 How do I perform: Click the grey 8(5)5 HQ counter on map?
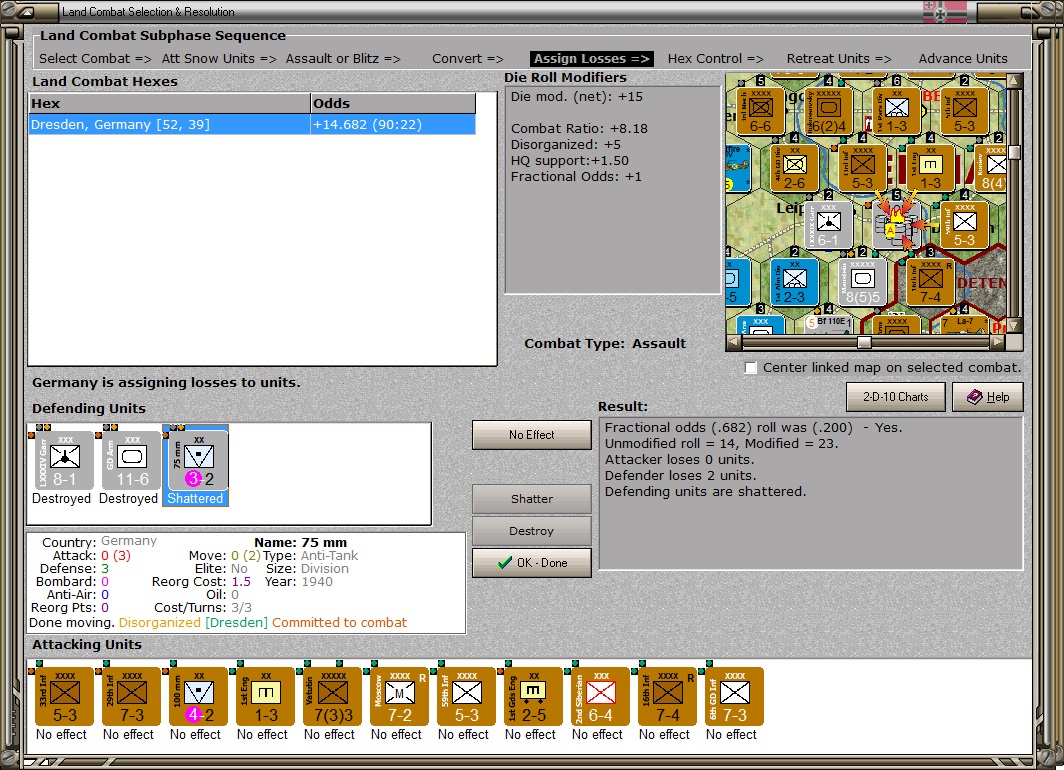[x=862, y=282]
